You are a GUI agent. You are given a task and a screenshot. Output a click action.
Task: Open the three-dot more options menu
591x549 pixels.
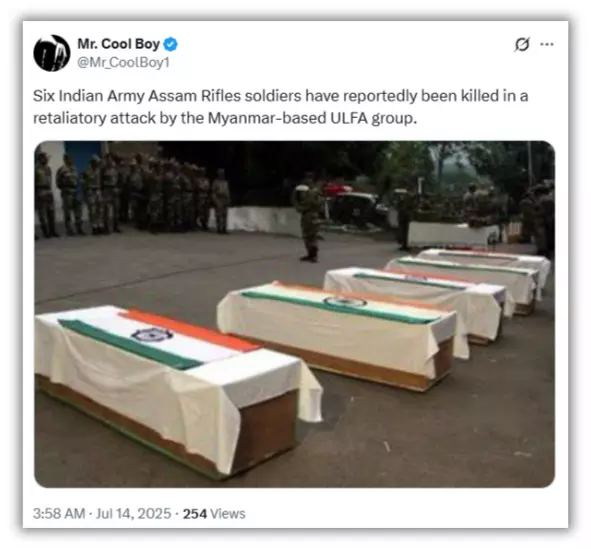click(x=547, y=44)
